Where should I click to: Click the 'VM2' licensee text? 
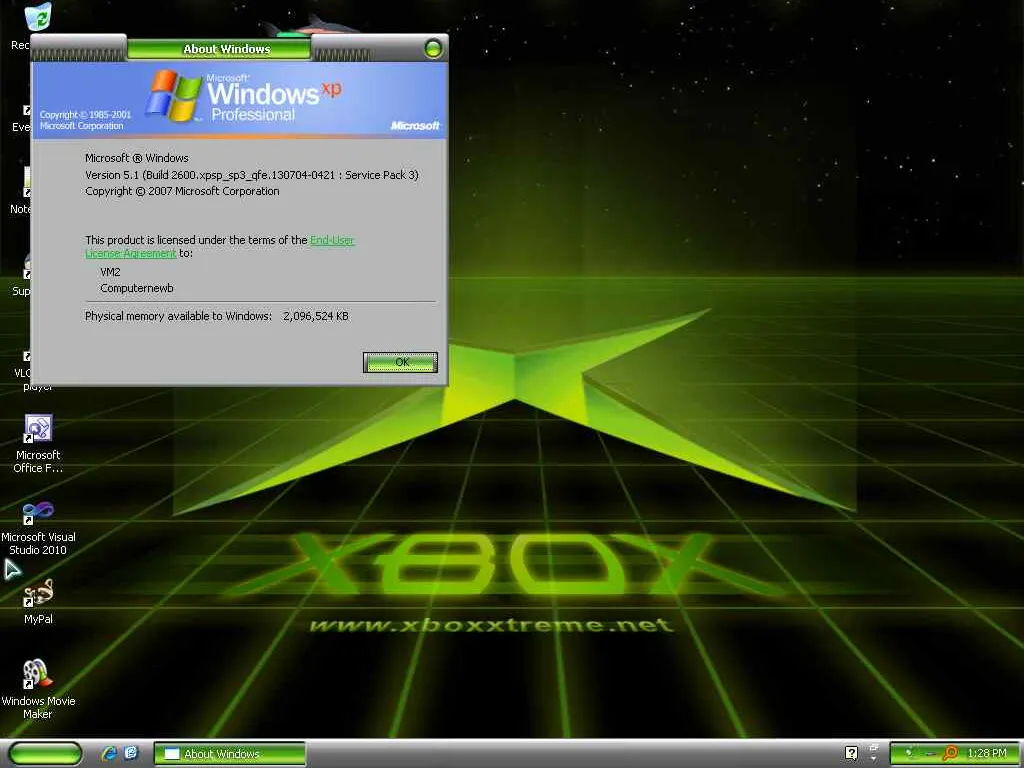point(110,272)
